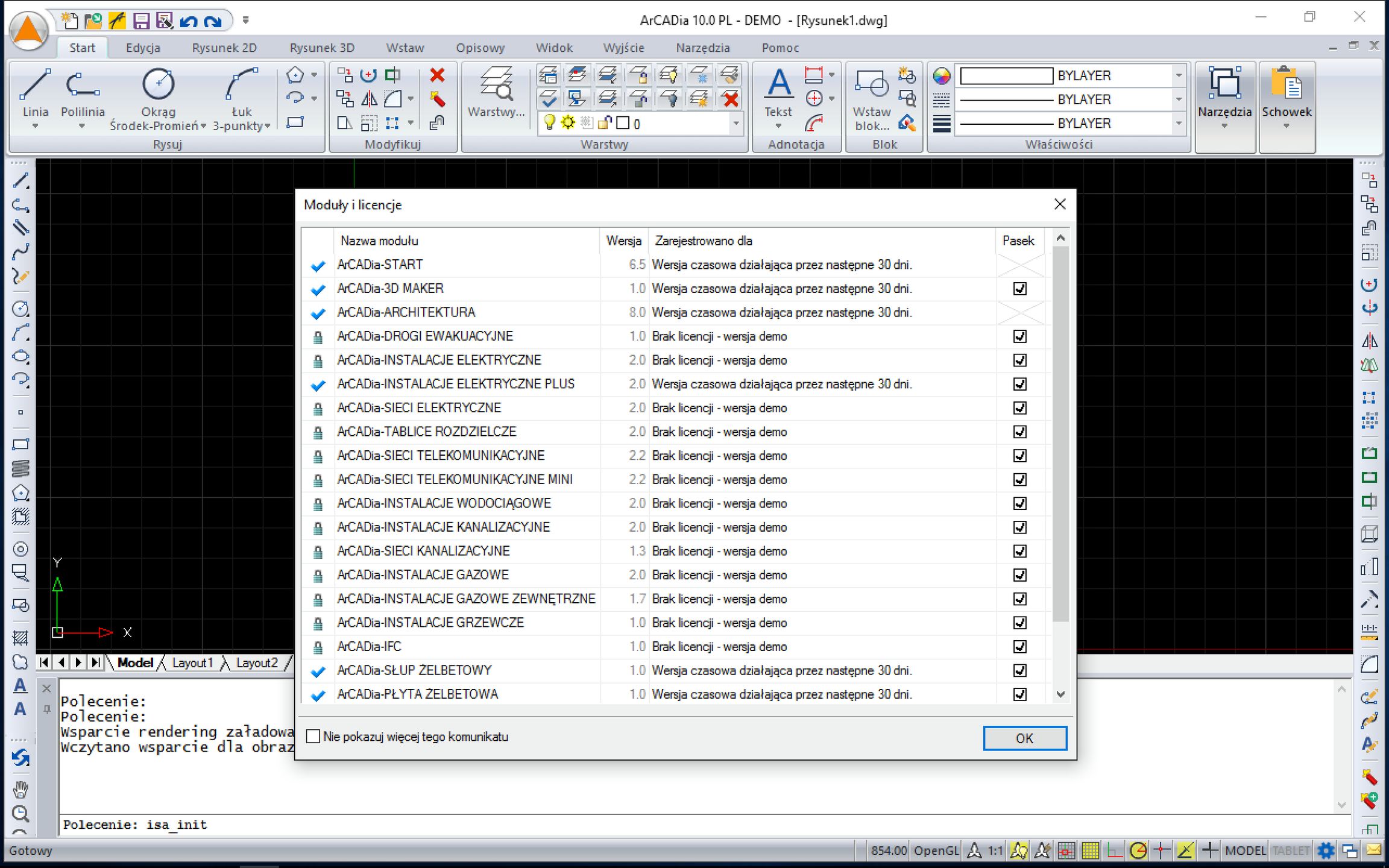Viewport: 1389px width, 868px height.
Task: Choose the Okrąg Środek-Promień circle tool
Action: tap(158, 85)
